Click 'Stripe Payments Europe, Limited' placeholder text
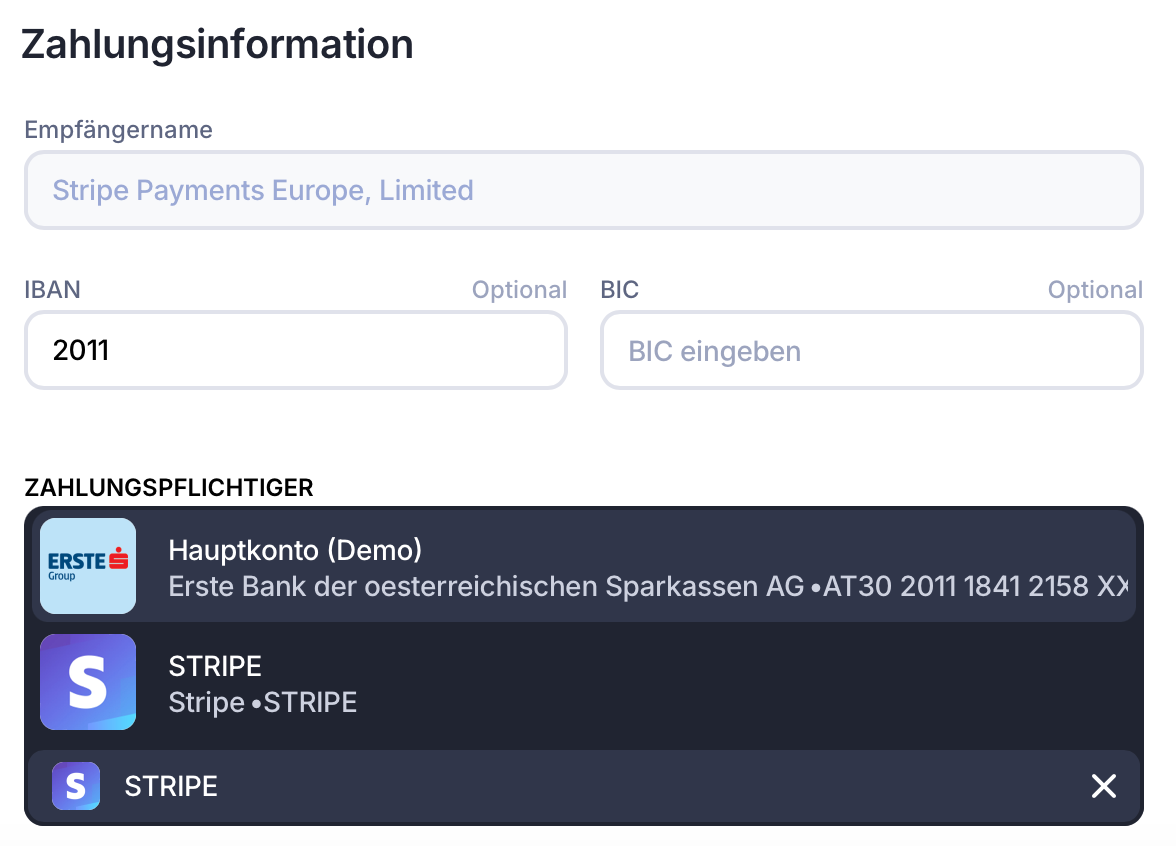The height and width of the screenshot is (846, 1176). pyautogui.click(x=263, y=190)
